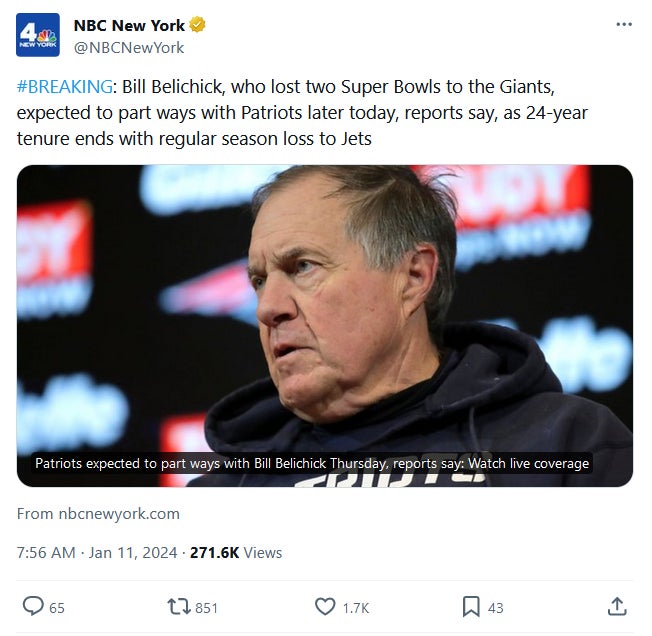Click the 7:56 AM Jan 11, 2024 timestamp
Screen dimensions: 652x636
tap(97, 552)
